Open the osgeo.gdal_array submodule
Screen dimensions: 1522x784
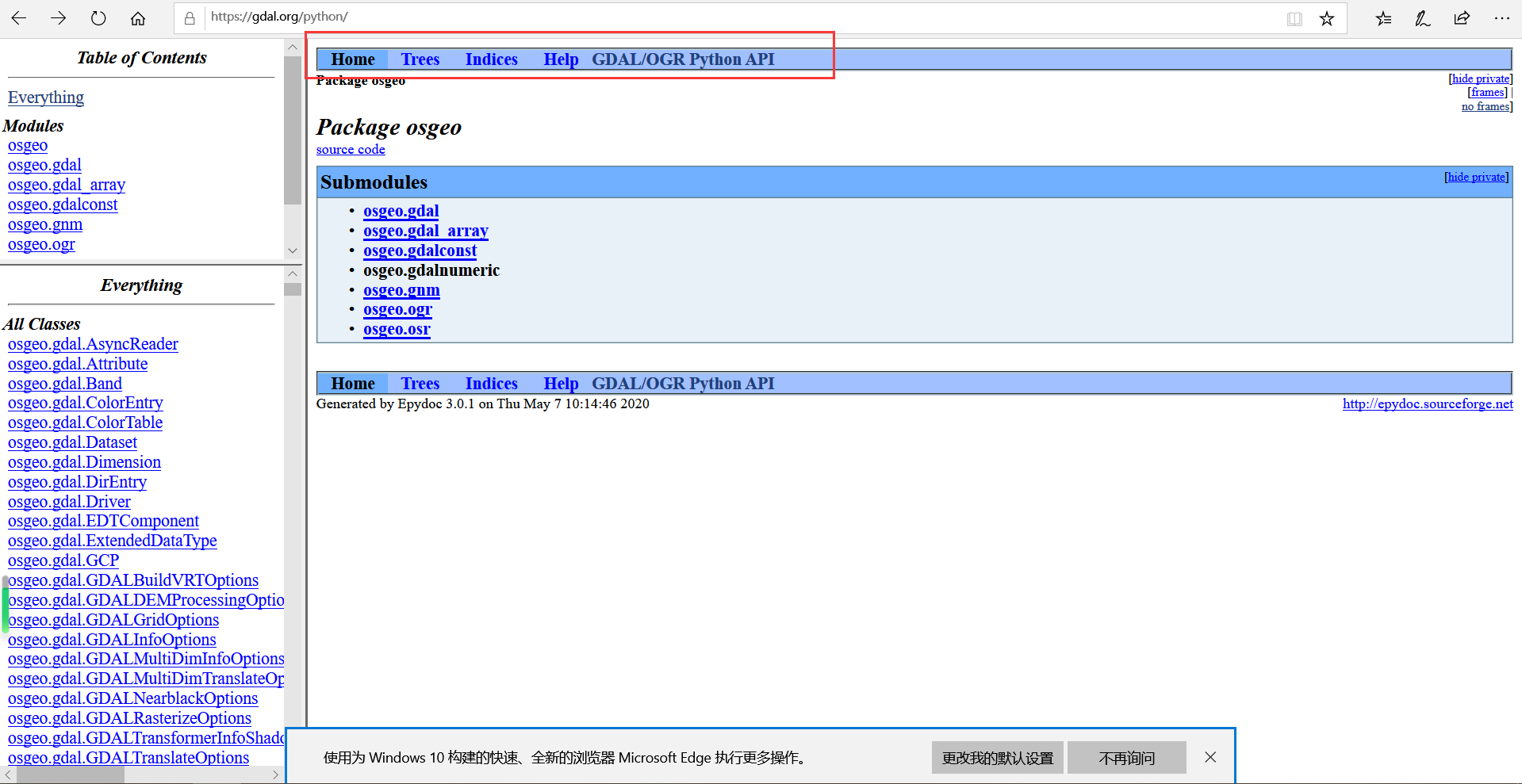click(425, 231)
